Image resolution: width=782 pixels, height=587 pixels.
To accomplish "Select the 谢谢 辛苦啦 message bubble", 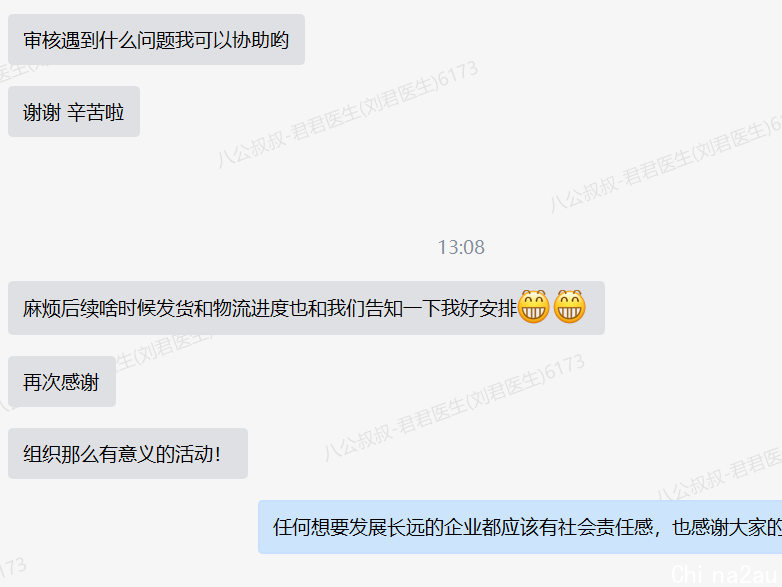I will (x=74, y=112).
